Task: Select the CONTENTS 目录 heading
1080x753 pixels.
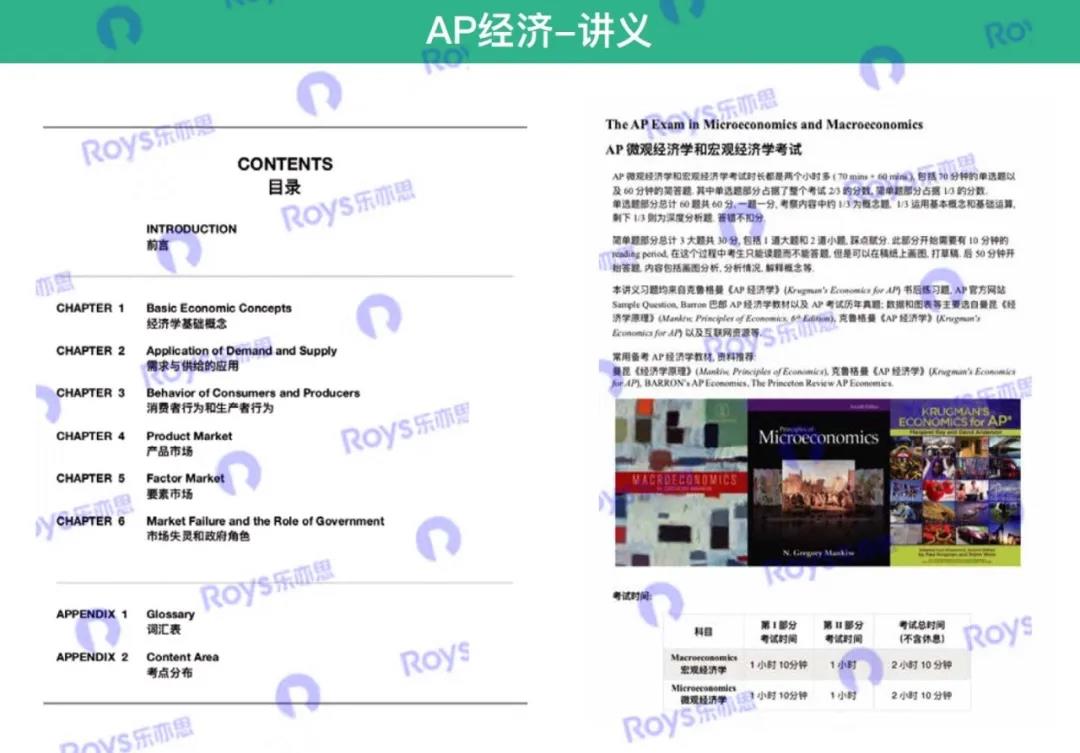Action: click(x=285, y=175)
